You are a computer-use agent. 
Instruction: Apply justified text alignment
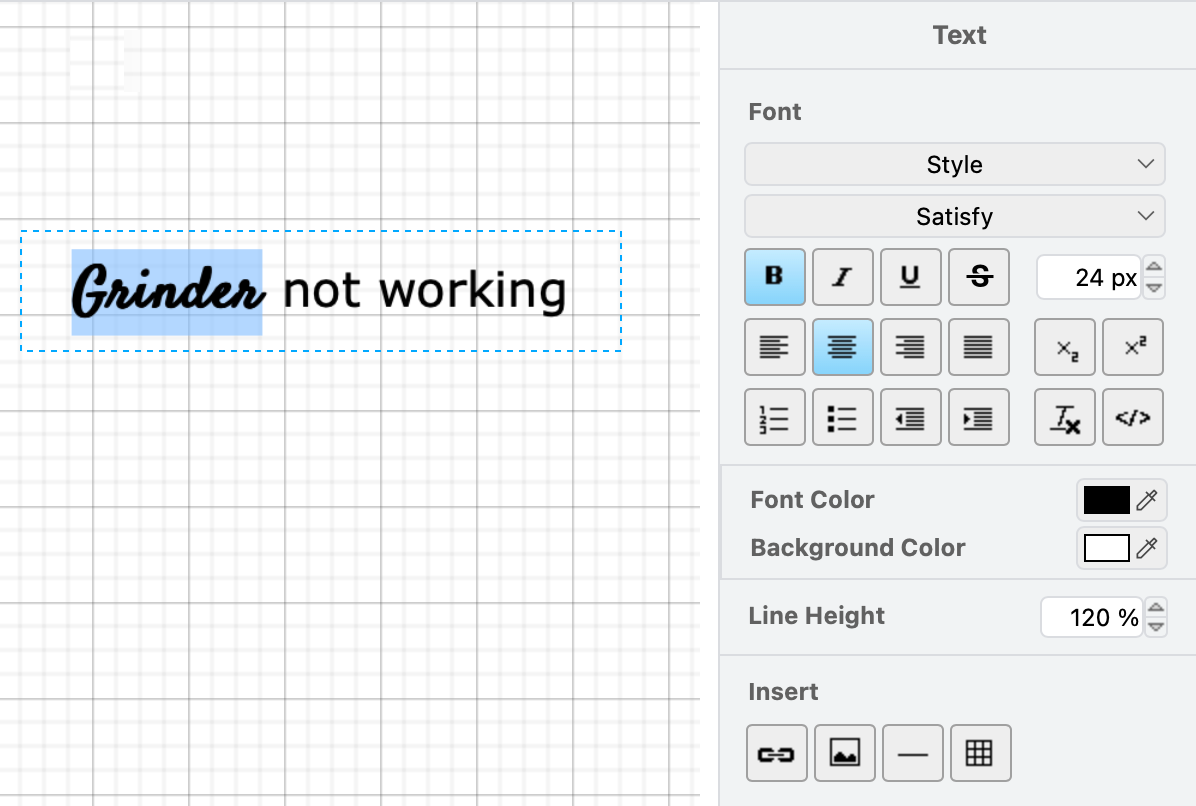(978, 347)
